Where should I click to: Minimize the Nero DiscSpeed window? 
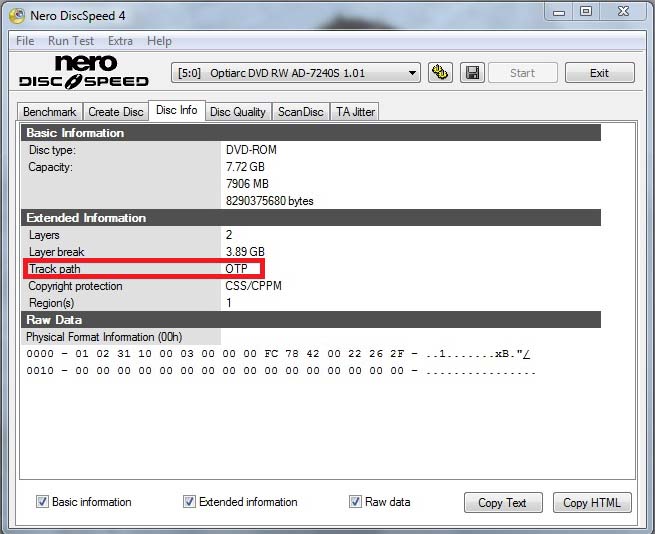[559, 13]
